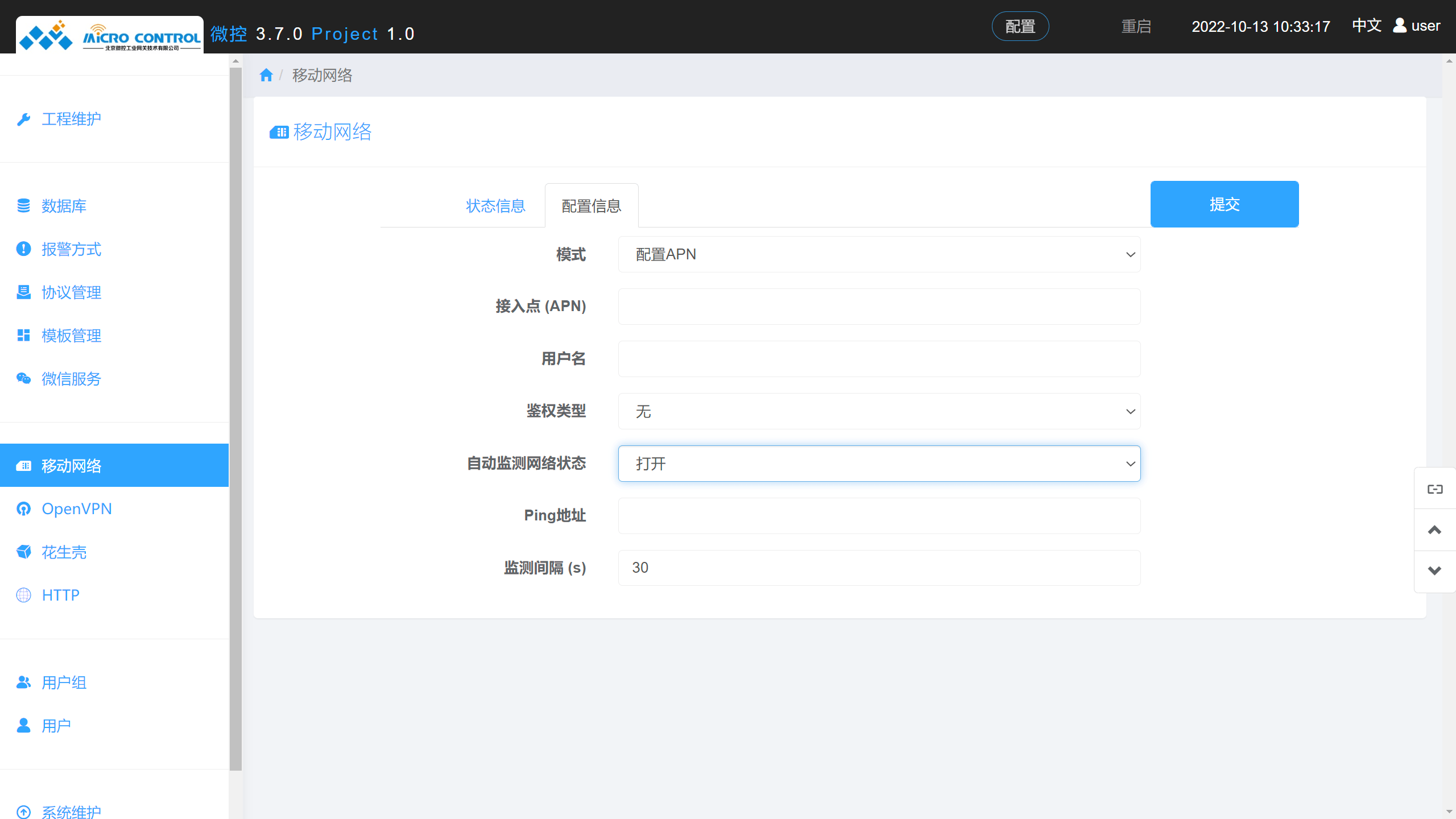Select the OpenVPN sidebar icon

[x=23, y=508]
